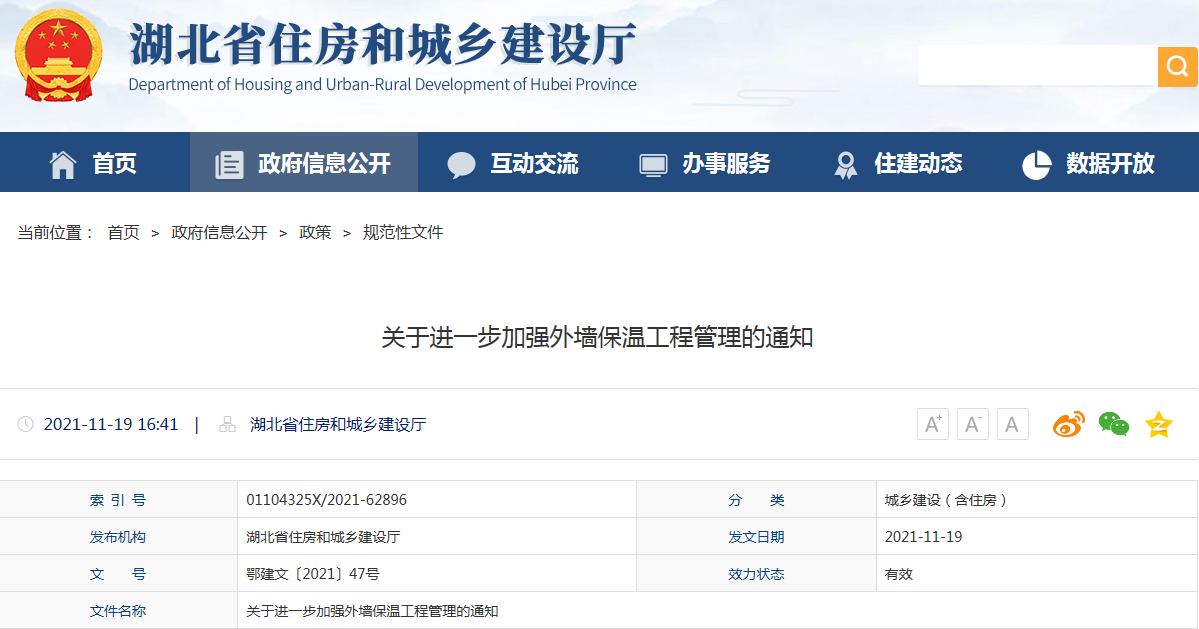Click the clock icon on 数据开放
The image size is (1199, 629).
[1036, 162]
